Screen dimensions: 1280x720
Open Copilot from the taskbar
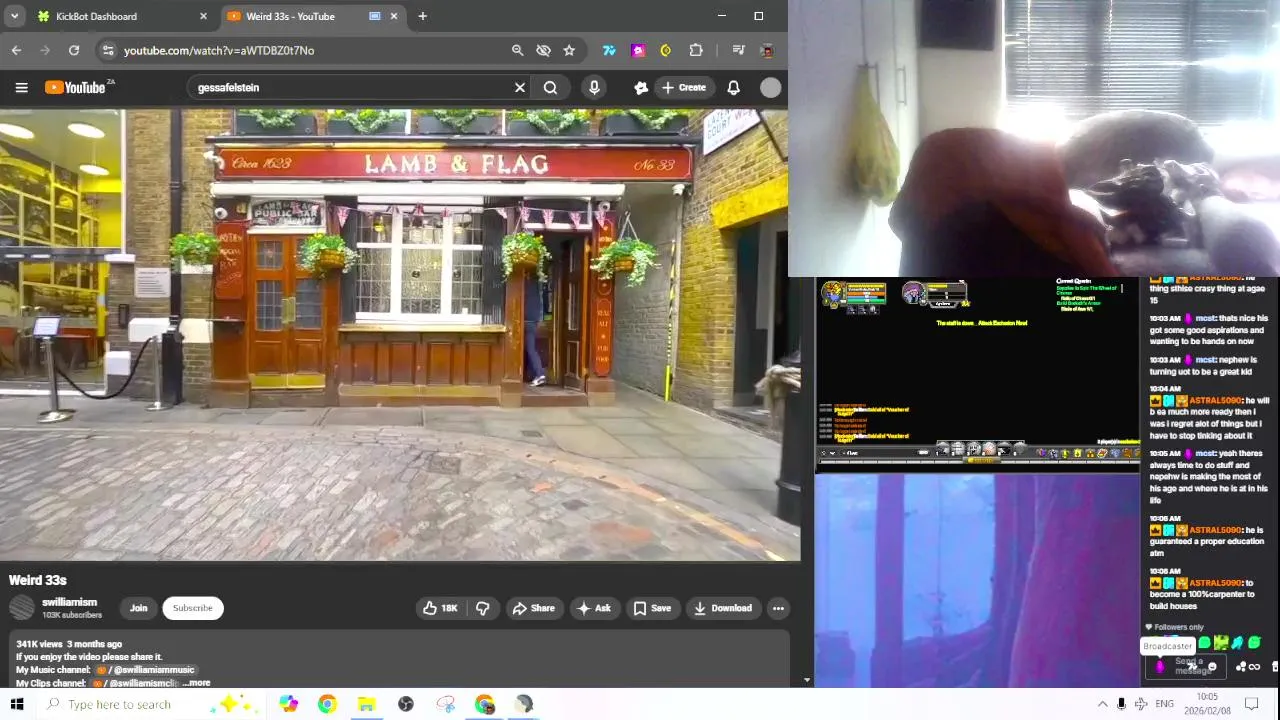[x=288, y=704]
